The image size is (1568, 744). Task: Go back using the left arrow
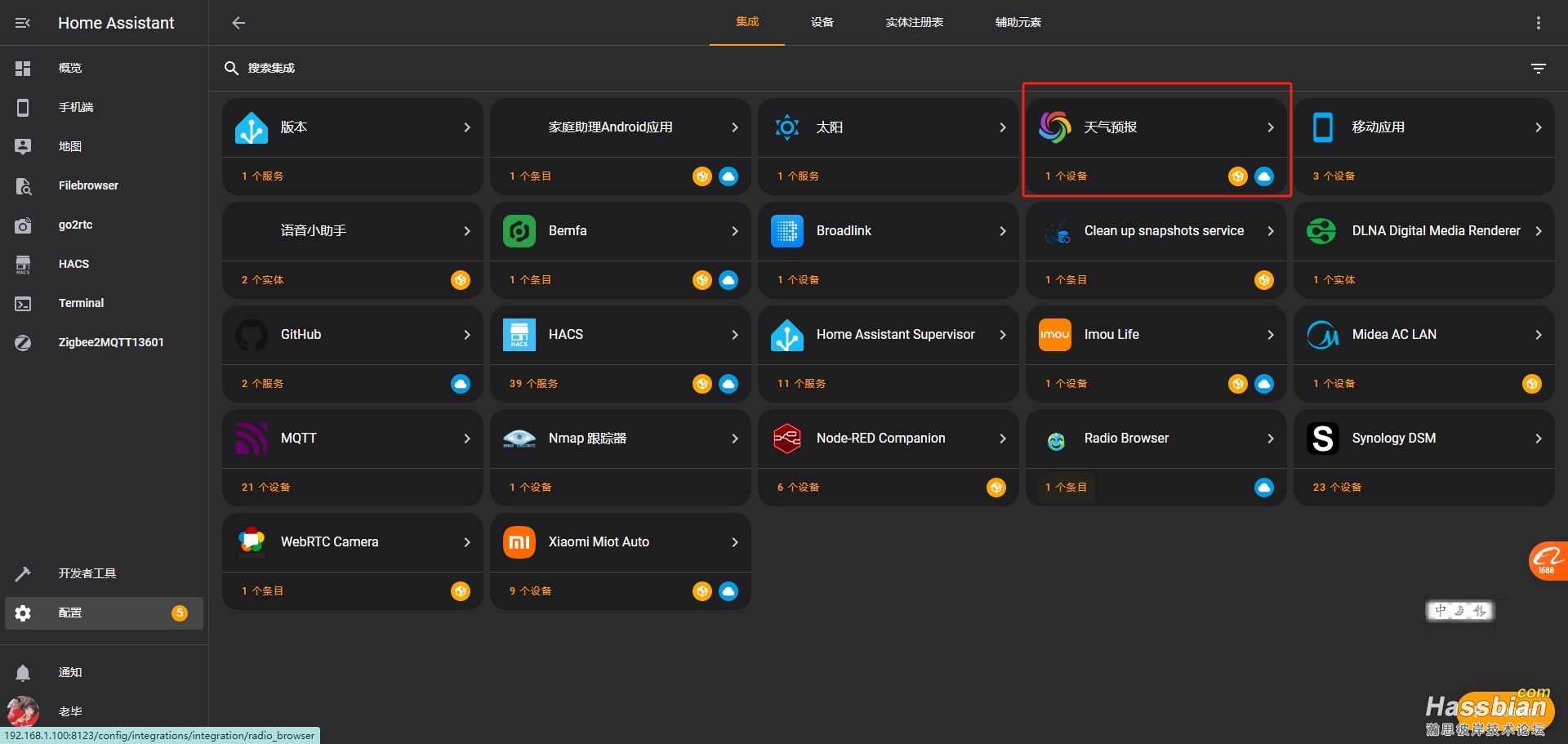(x=238, y=23)
